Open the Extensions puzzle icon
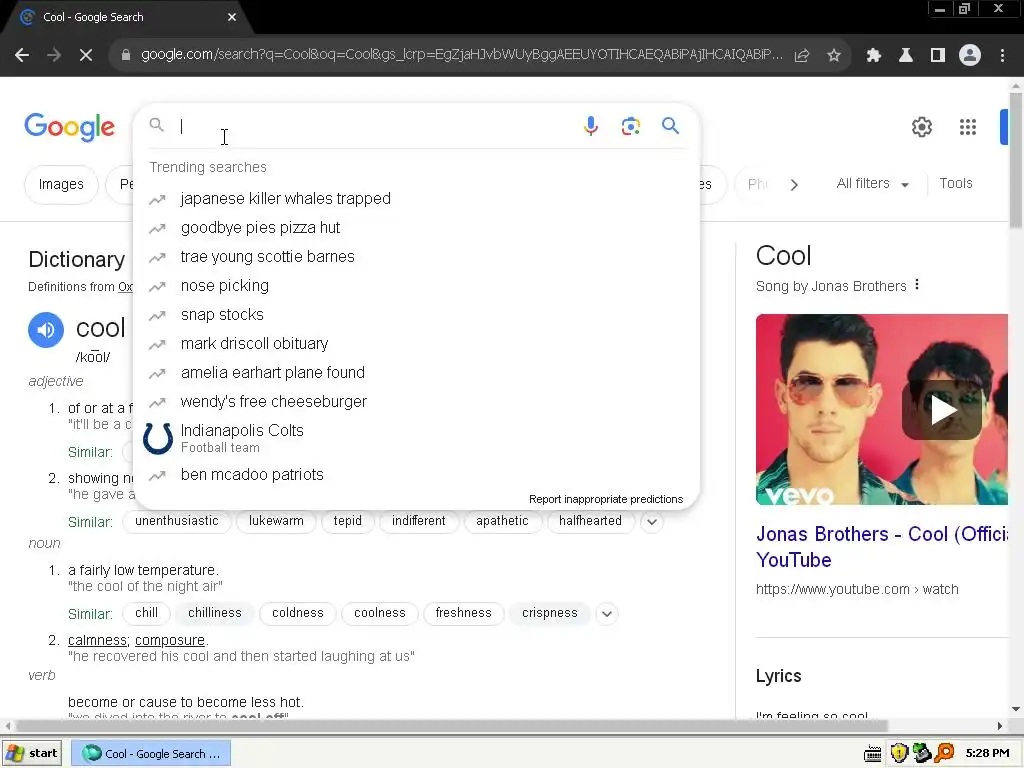This screenshot has width=1024, height=768. point(874,56)
